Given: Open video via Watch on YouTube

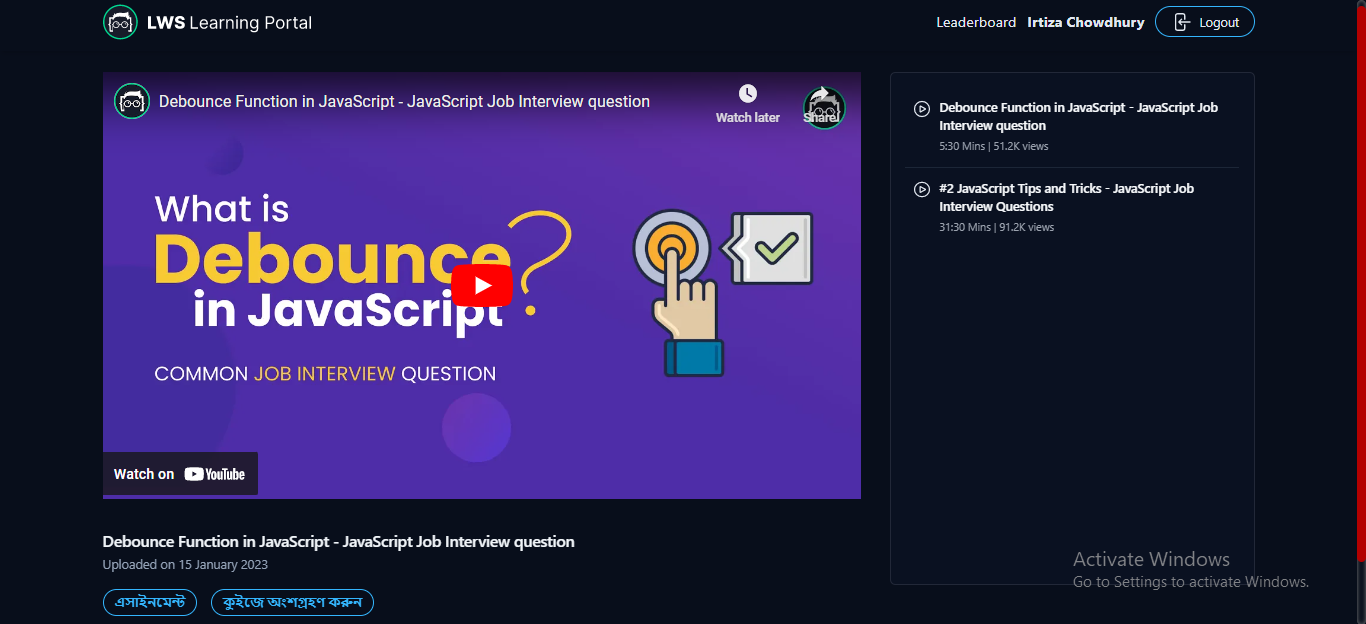Looking at the screenshot, I should (x=180, y=474).
